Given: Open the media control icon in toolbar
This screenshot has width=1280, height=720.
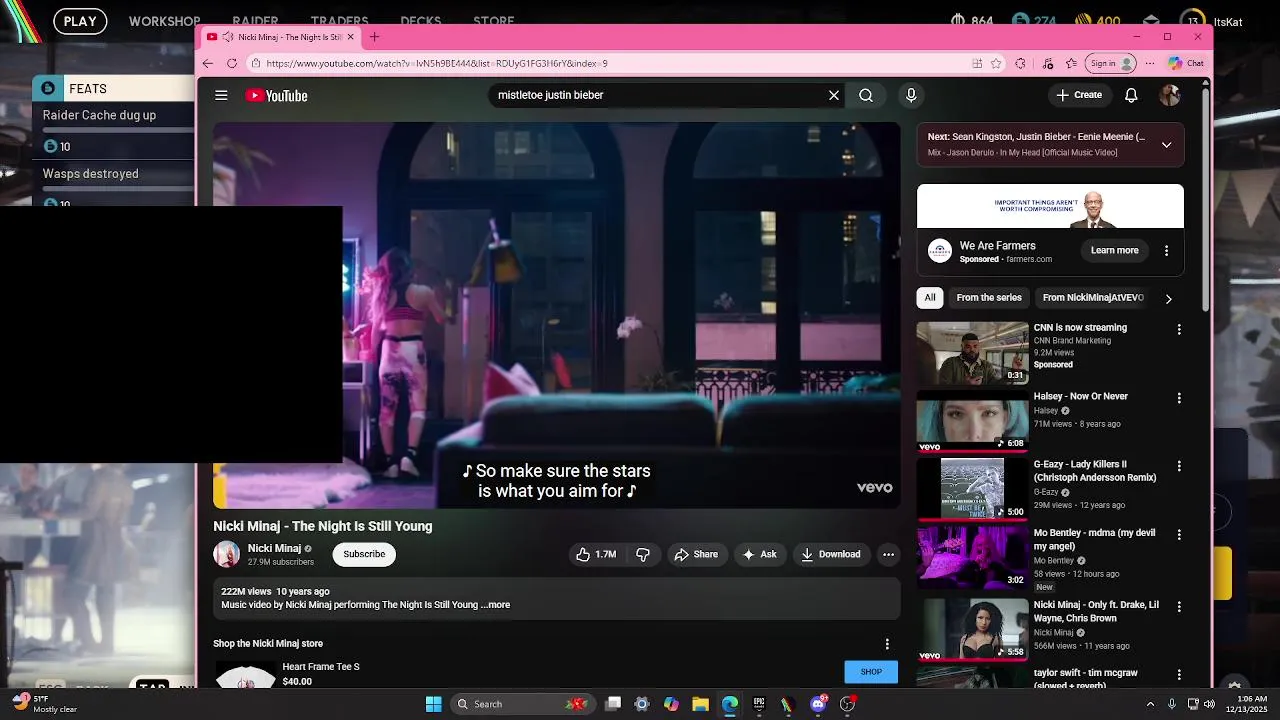Looking at the screenshot, I should click(1047, 63).
